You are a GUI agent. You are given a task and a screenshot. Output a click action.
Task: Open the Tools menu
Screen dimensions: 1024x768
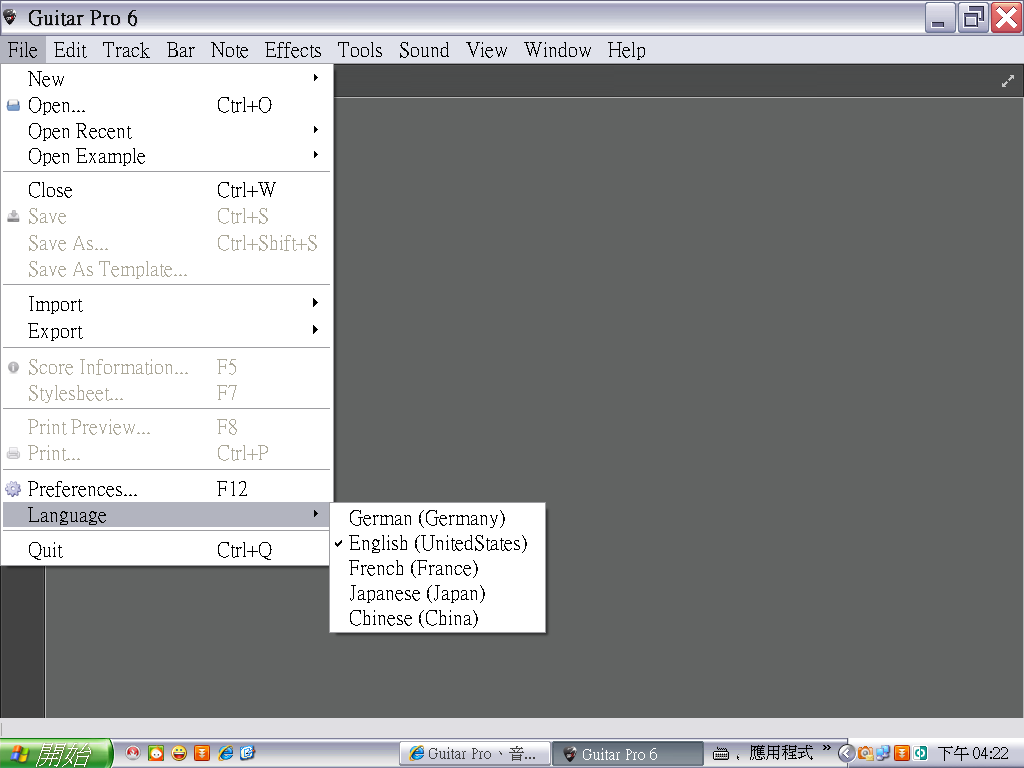coord(360,50)
